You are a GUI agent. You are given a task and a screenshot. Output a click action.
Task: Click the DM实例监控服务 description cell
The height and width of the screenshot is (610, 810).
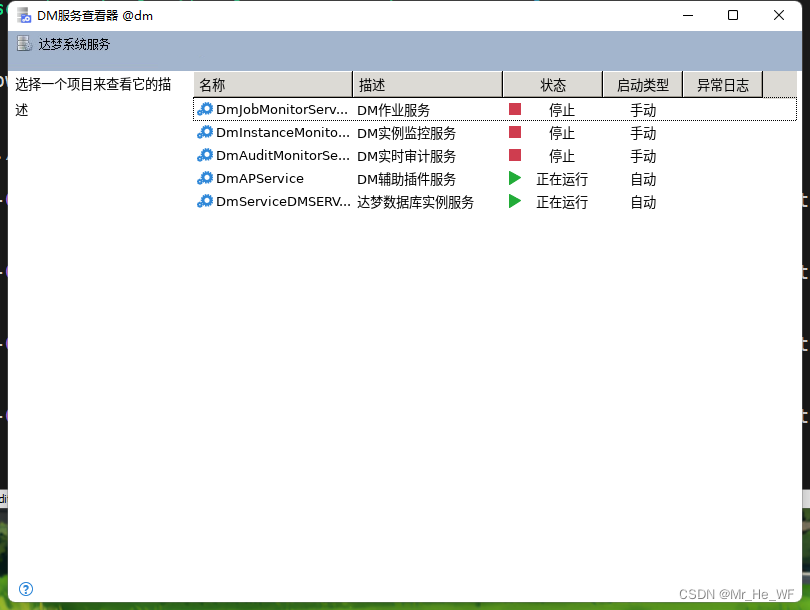click(x=407, y=133)
